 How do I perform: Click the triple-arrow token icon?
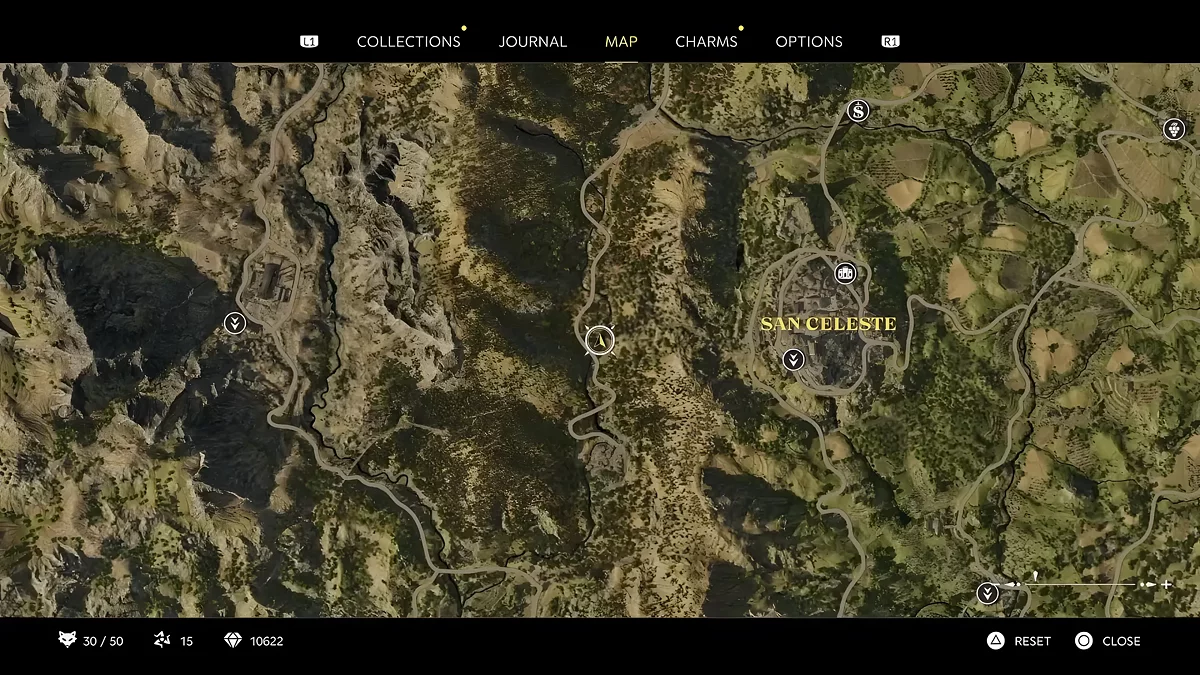162,641
